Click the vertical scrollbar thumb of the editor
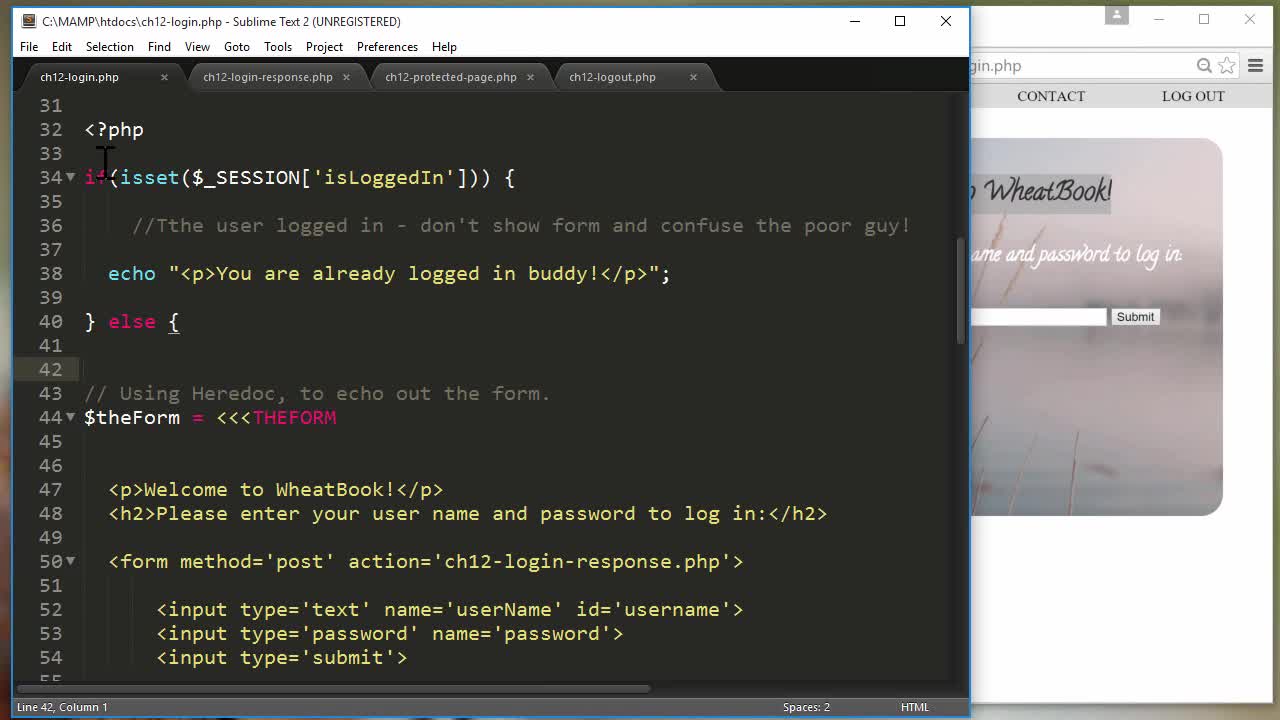This screenshot has width=1280, height=720. [961, 292]
